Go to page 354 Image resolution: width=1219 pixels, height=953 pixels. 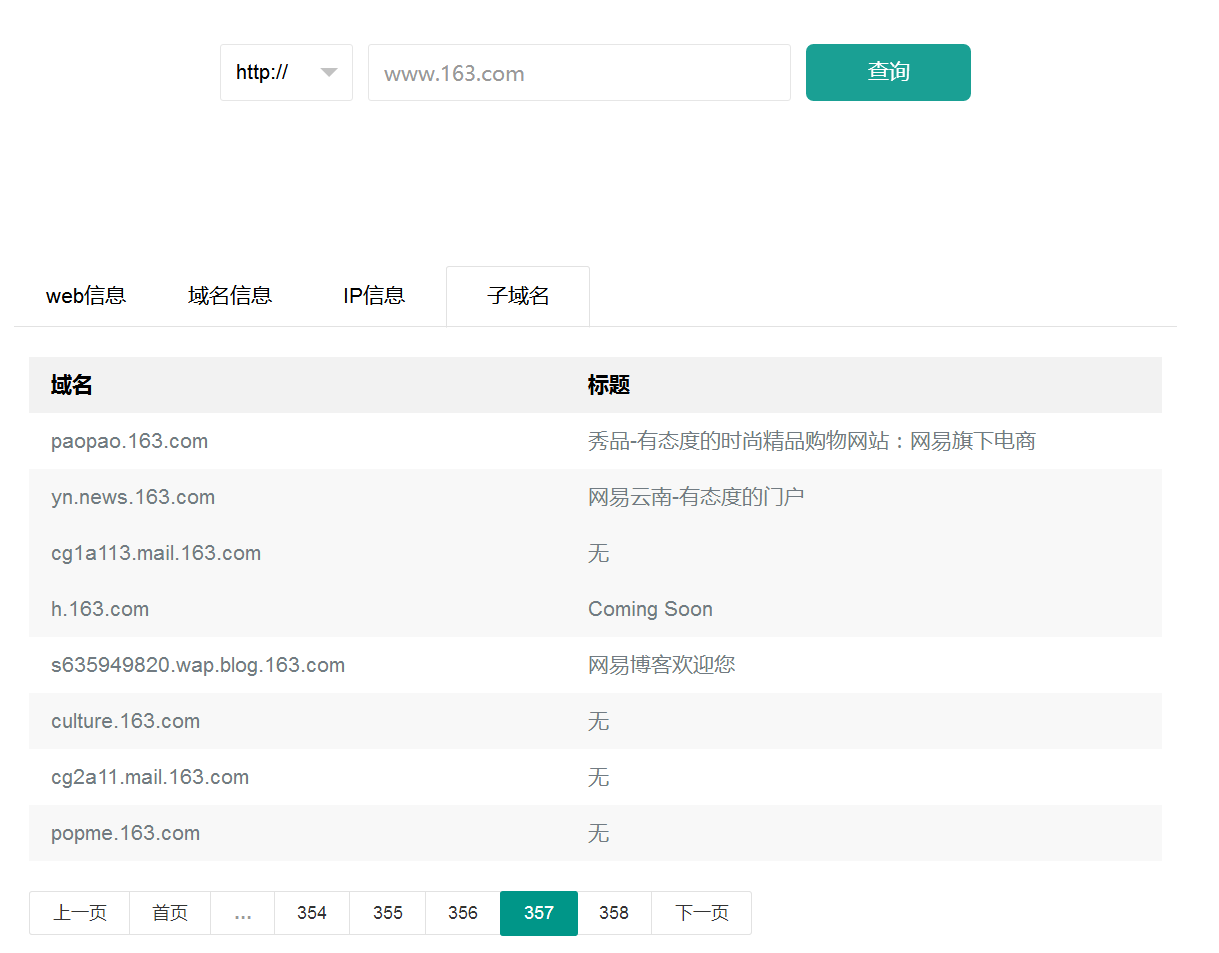312,913
